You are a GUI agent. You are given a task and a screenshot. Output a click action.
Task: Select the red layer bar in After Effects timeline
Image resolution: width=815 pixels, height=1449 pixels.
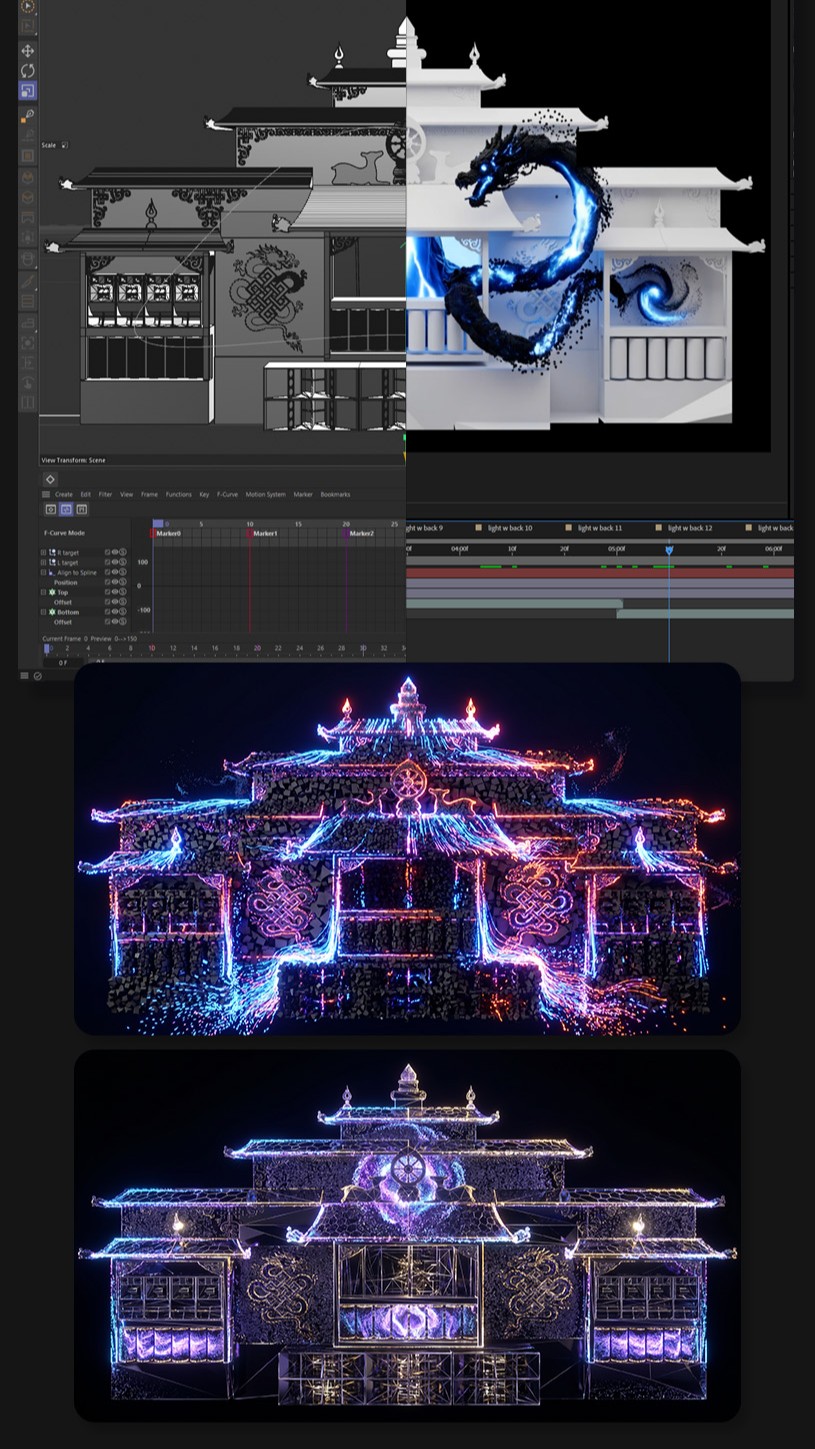pyautogui.click(x=600, y=574)
